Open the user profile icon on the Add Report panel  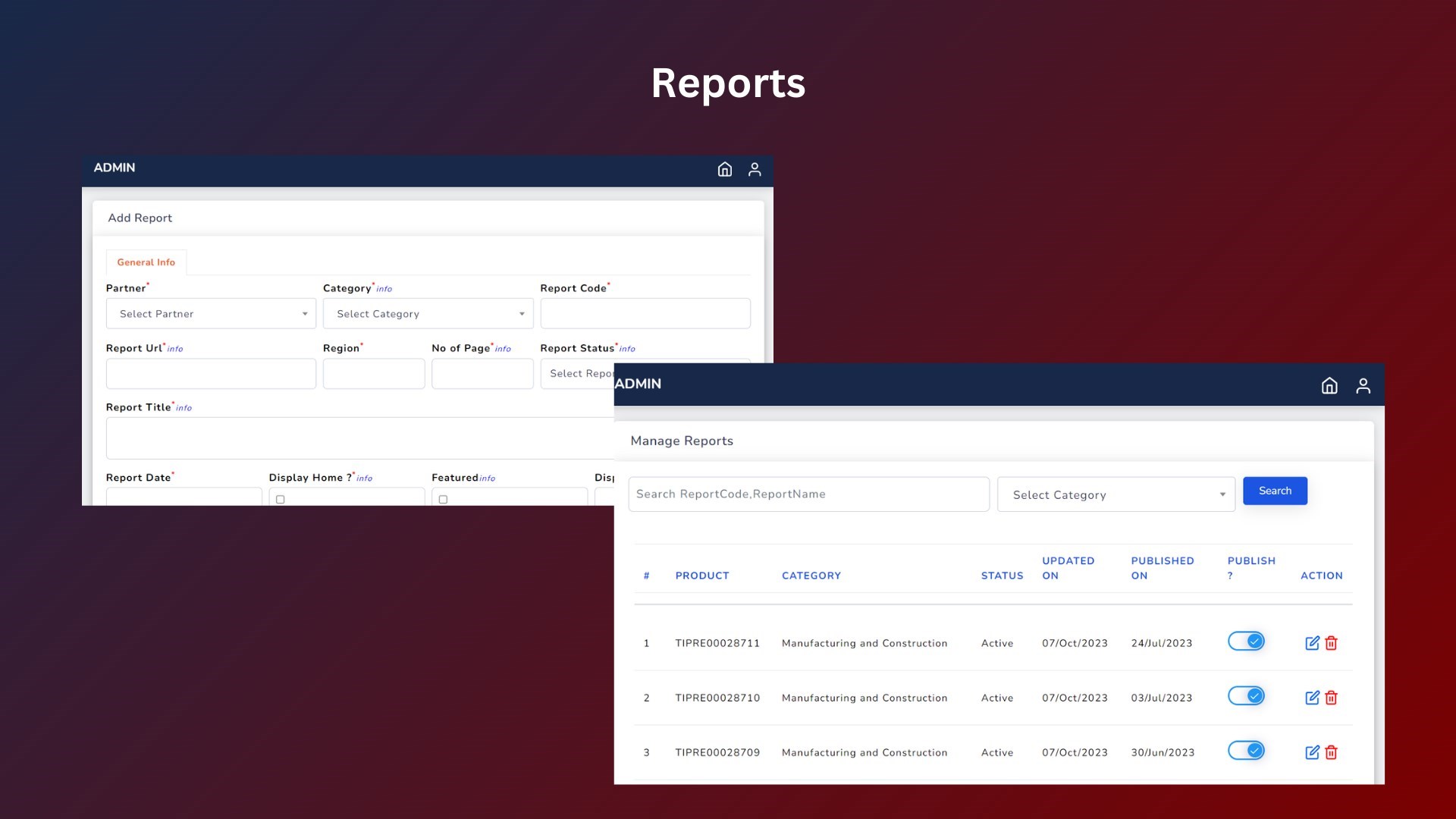tap(755, 169)
